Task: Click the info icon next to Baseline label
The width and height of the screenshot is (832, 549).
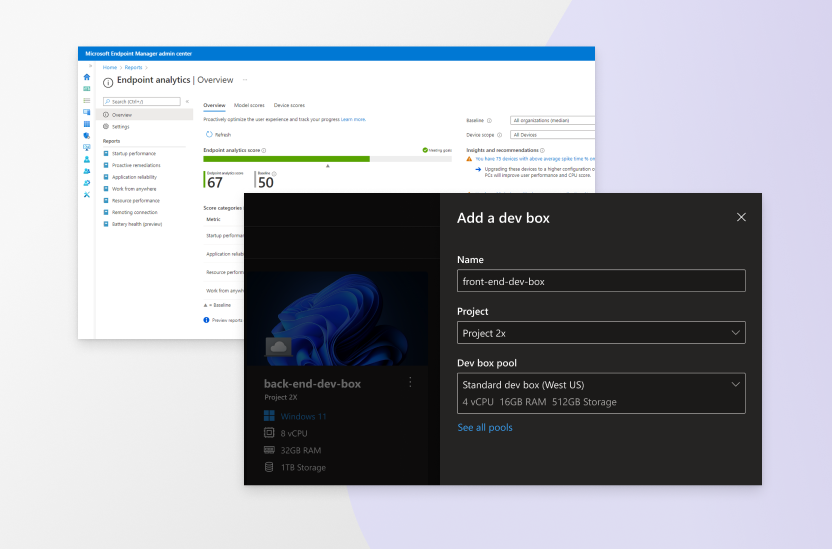Action: click(489, 120)
